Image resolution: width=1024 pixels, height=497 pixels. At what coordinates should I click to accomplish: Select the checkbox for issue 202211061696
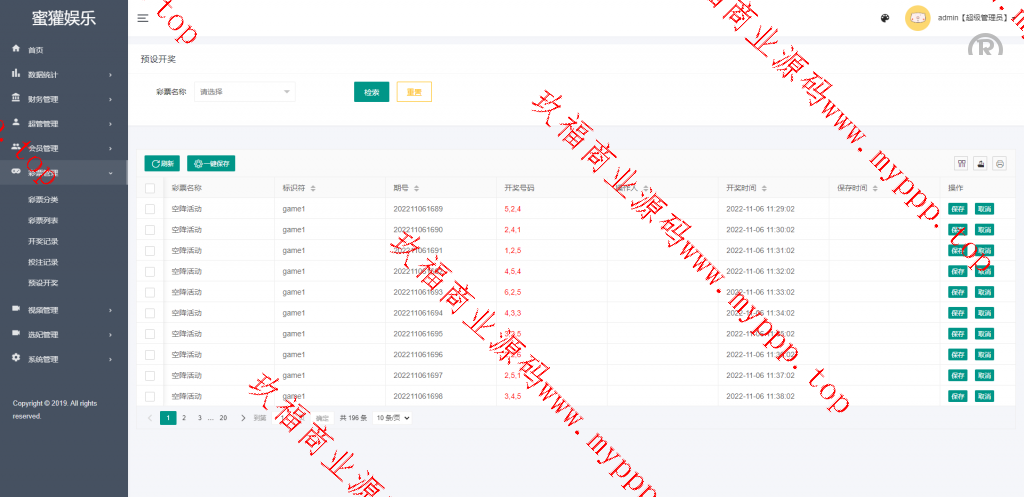[150, 355]
